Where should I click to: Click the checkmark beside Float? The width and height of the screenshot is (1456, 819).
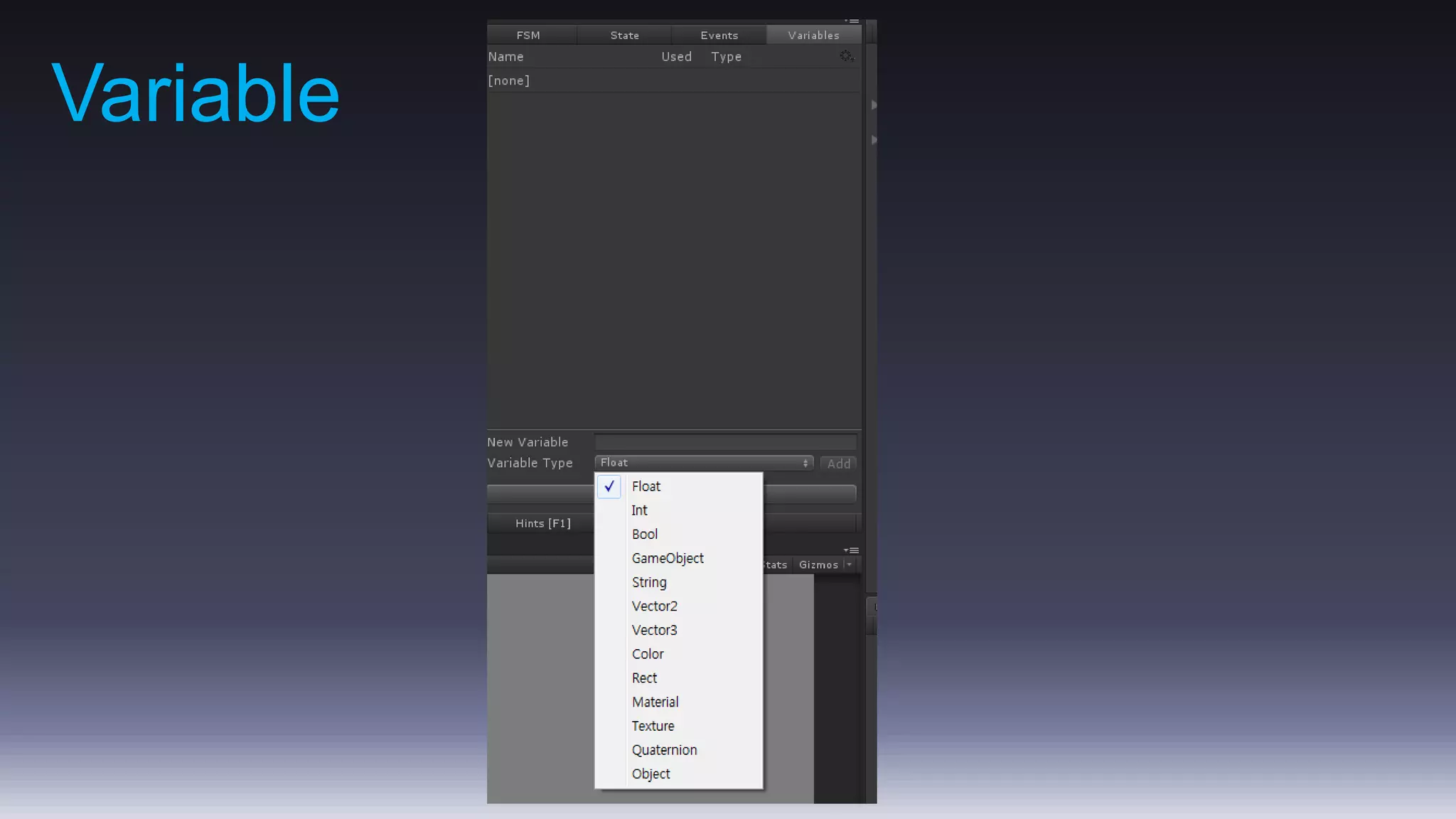(609, 486)
